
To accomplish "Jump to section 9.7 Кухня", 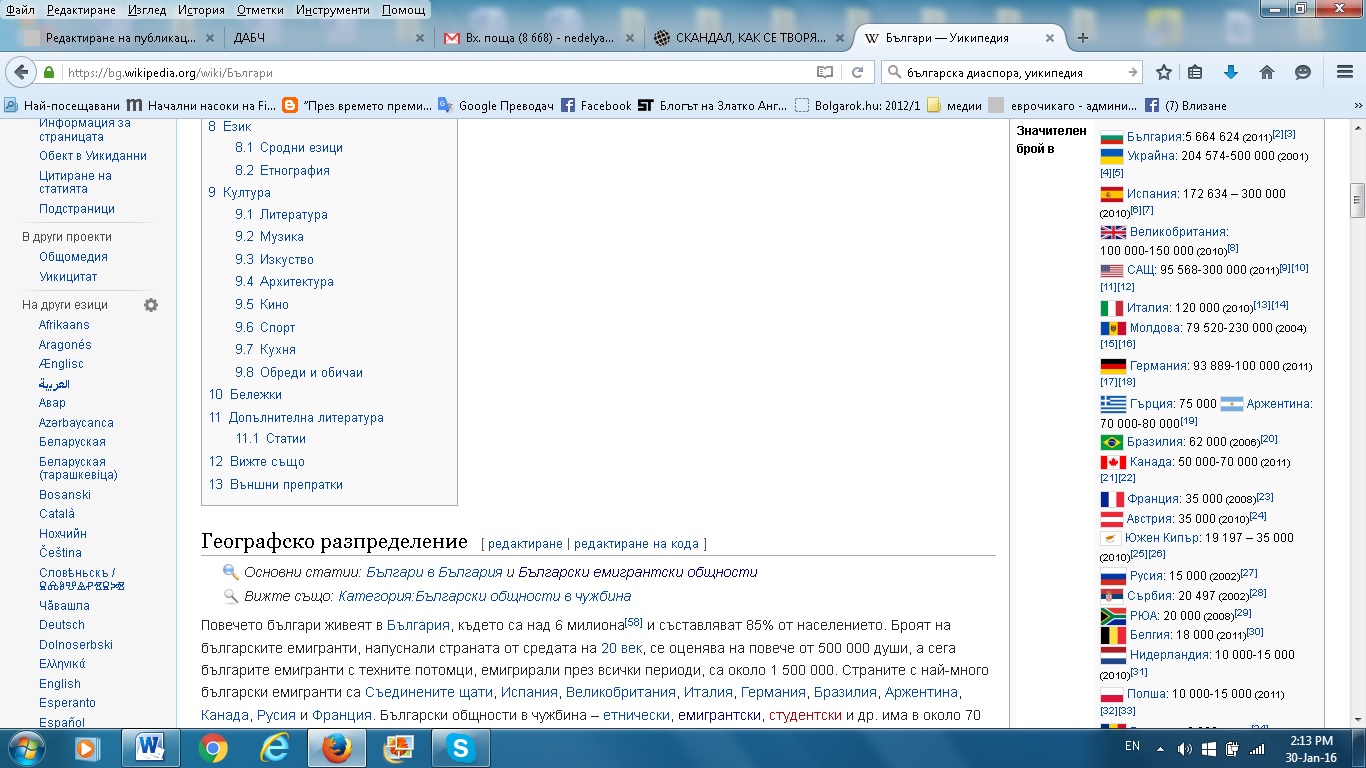I will pyautogui.click(x=277, y=350).
